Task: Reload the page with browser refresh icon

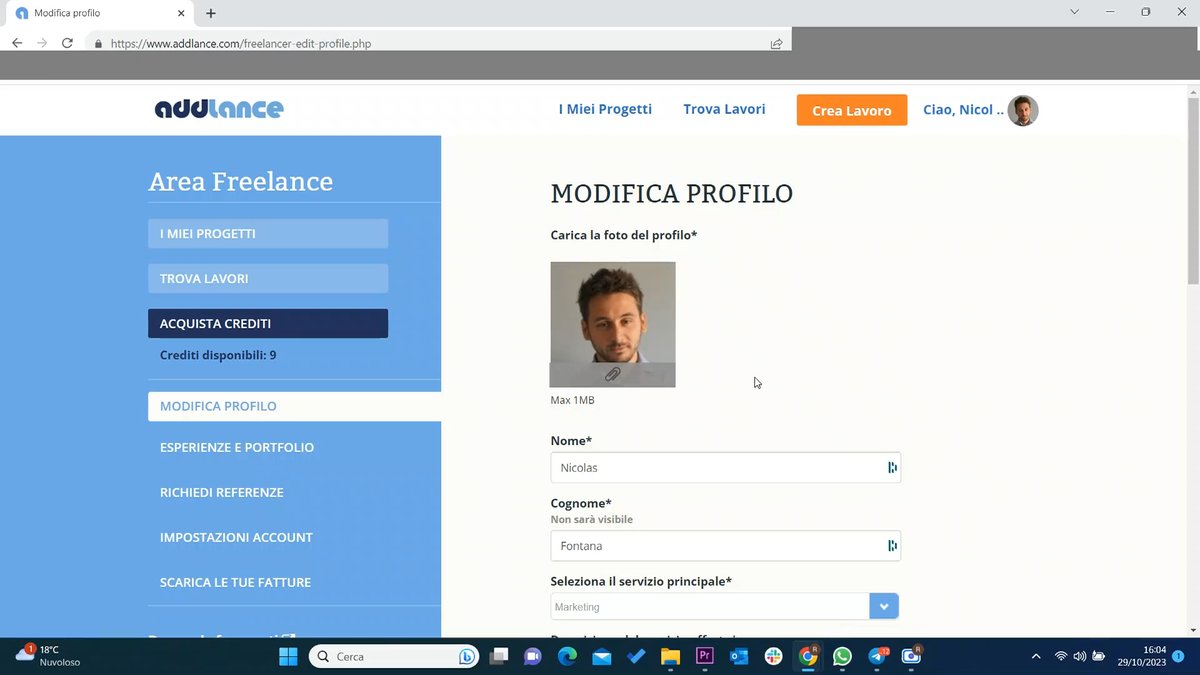Action: [67, 43]
